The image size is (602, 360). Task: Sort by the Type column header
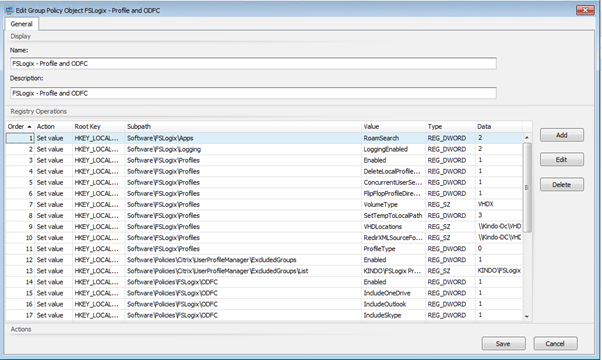point(450,126)
